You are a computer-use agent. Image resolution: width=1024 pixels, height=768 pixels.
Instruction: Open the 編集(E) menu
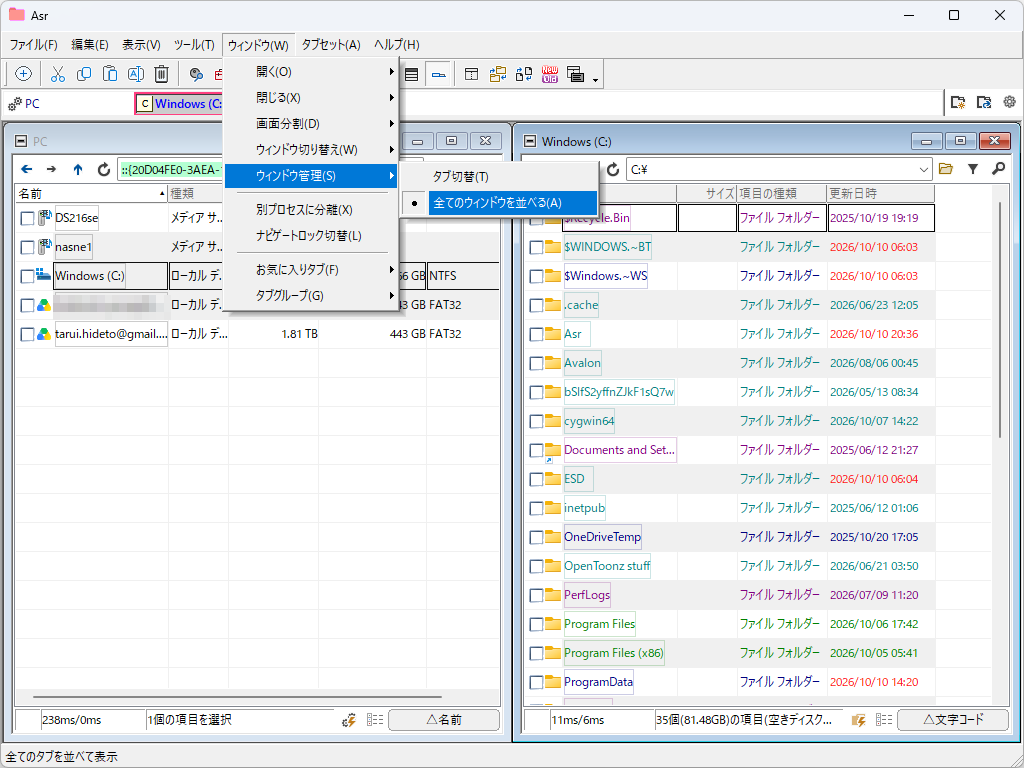tap(90, 45)
